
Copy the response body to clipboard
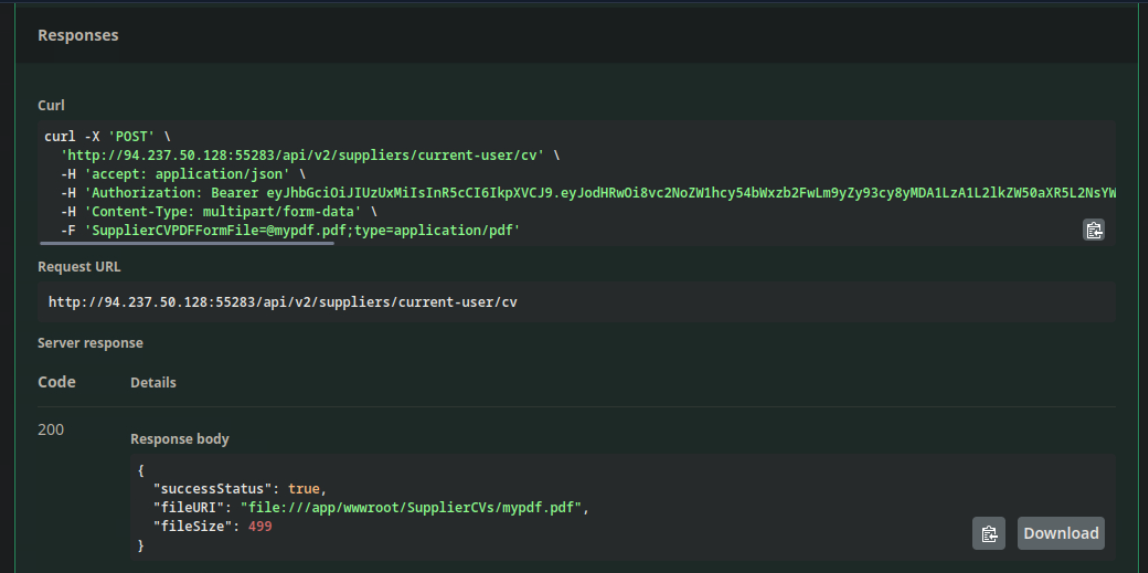(988, 533)
